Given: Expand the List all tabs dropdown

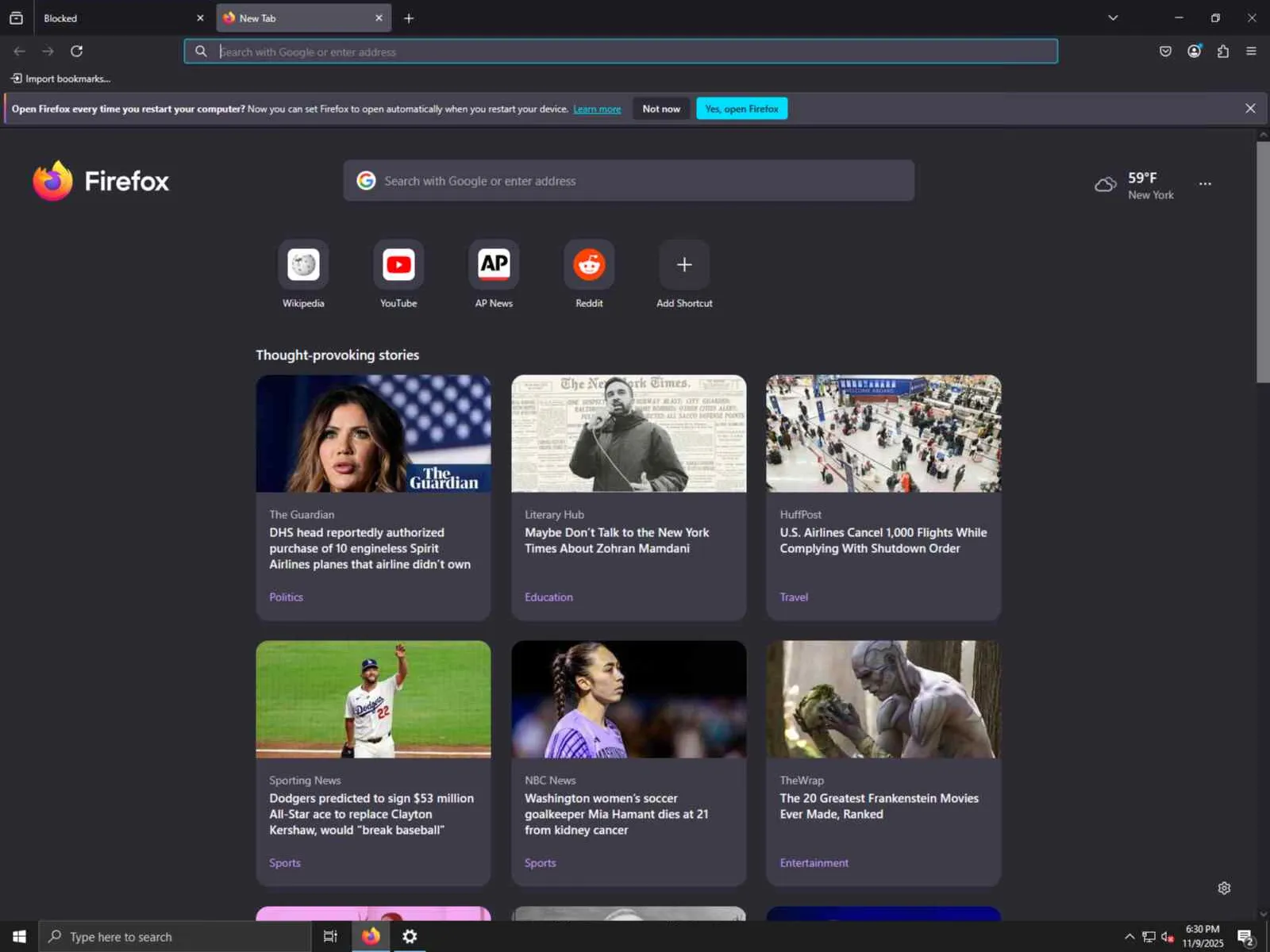Looking at the screenshot, I should pos(1113,17).
